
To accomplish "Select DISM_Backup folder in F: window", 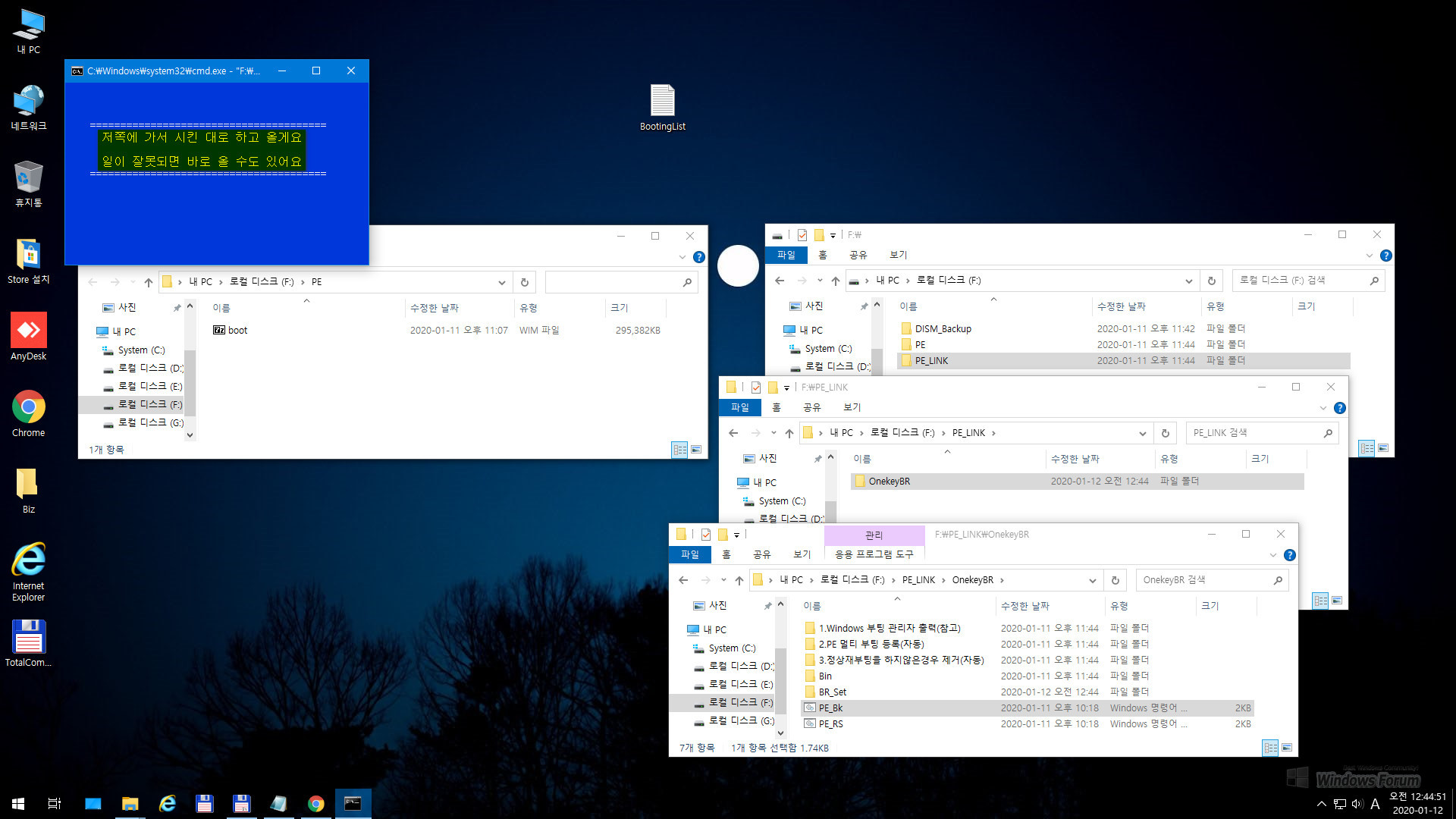I will [x=1124, y=329].
